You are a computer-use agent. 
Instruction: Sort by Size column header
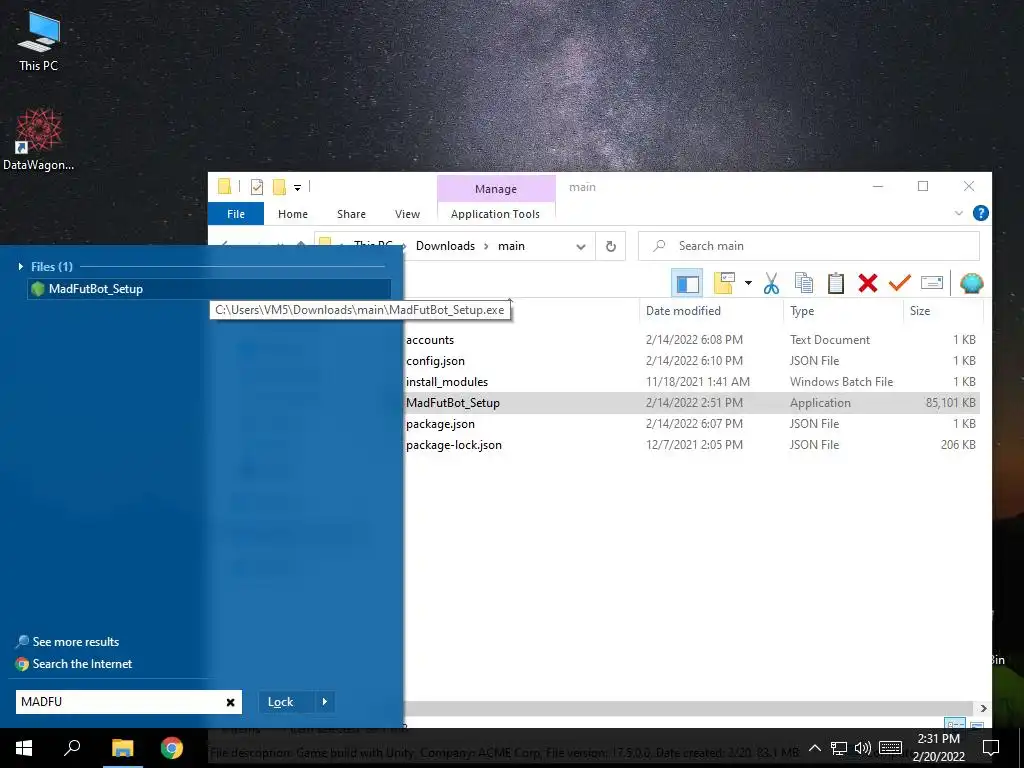click(942, 311)
